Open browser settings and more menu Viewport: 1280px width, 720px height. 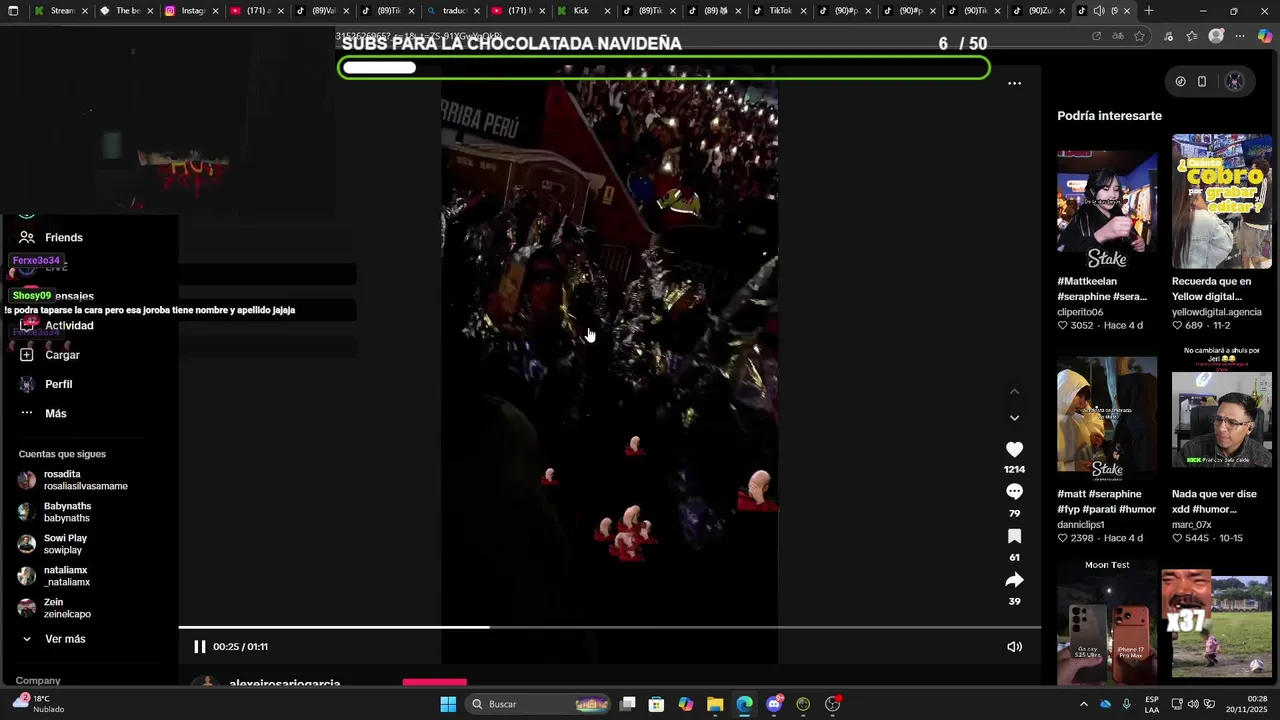pyautogui.click(x=1240, y=36)
